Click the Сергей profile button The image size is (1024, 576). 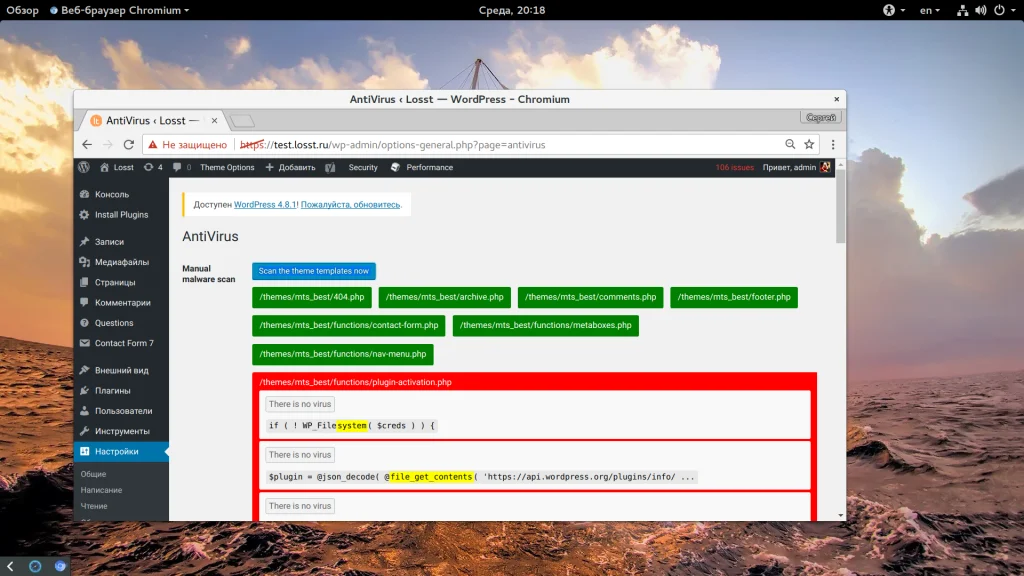click(821, 118)
